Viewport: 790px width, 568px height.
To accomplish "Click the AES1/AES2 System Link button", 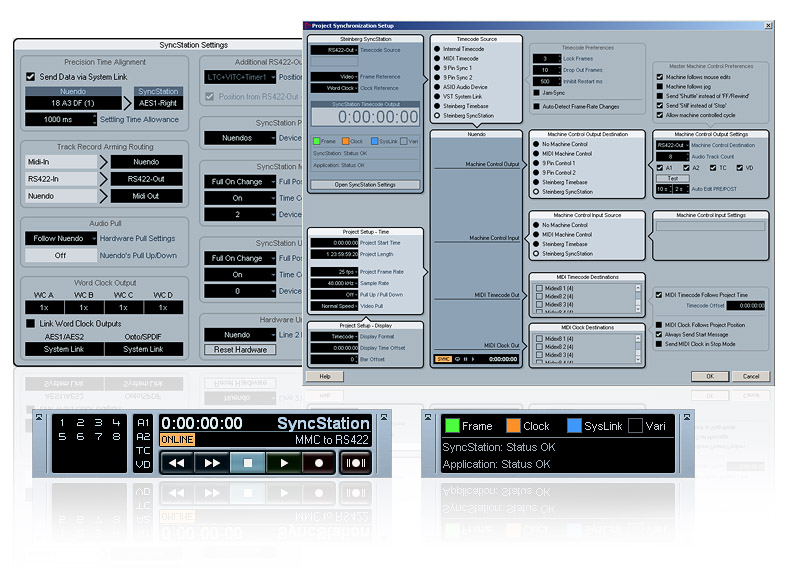I will 64,349.
